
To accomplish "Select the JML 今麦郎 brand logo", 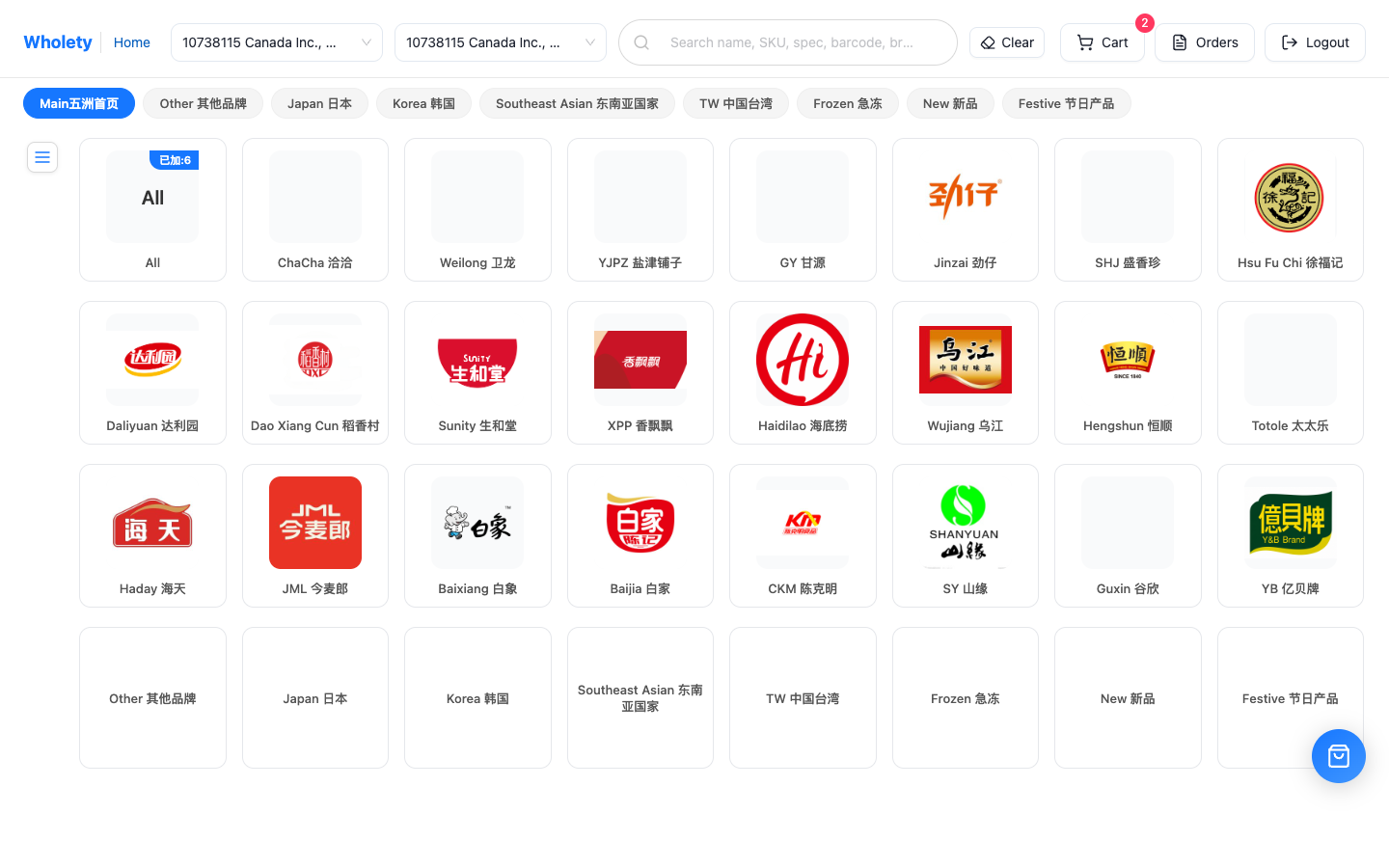I will [315, 523].
